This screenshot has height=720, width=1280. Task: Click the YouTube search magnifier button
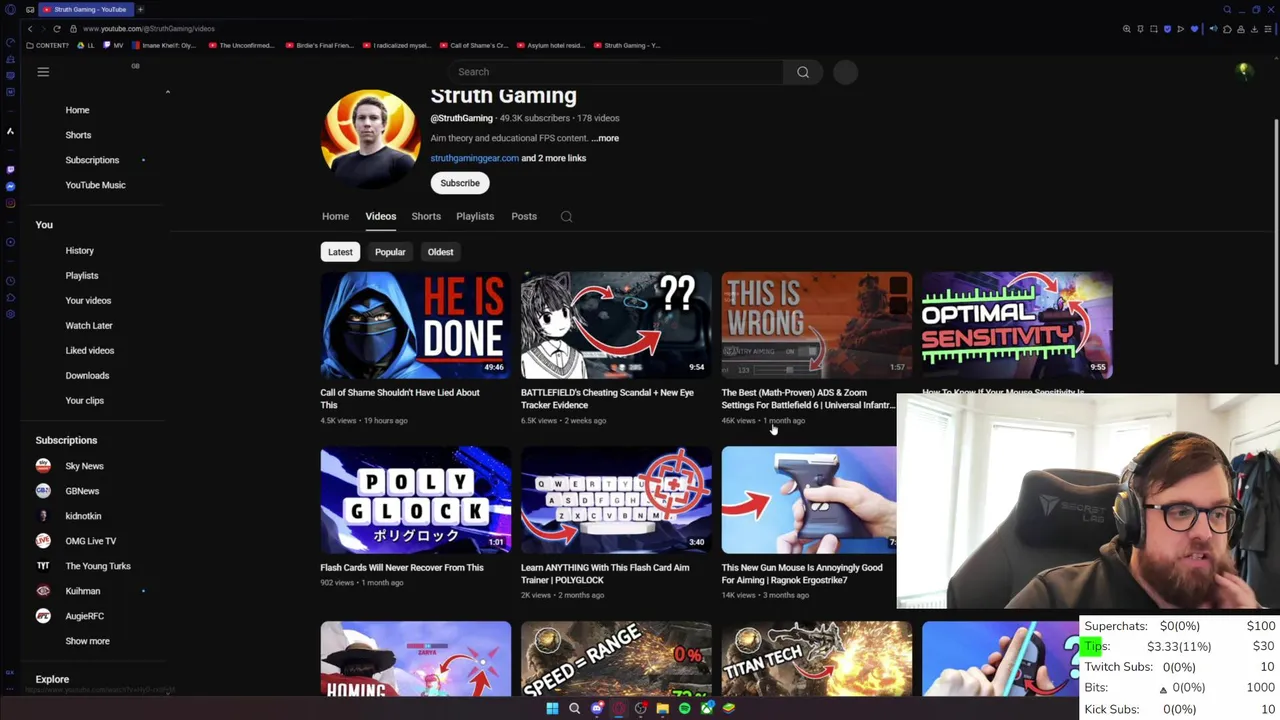(x=803, y=72)
